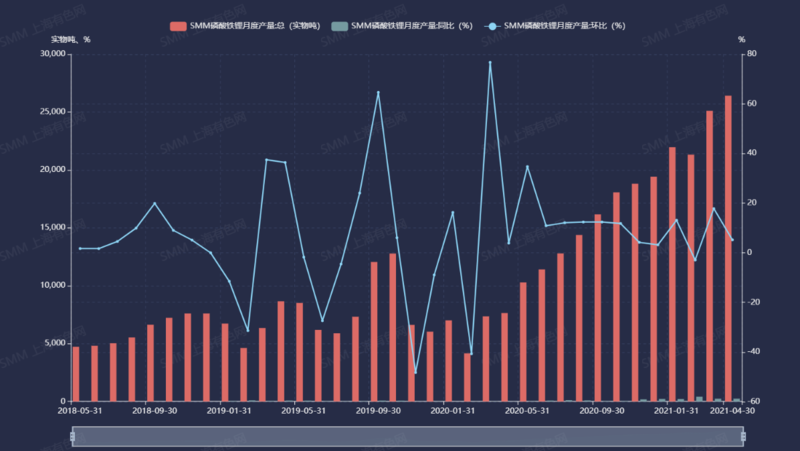Viewport: 800px width, 451px height.
Task: Click the 30,000 label on the left axis
Action: pos(50,54)
